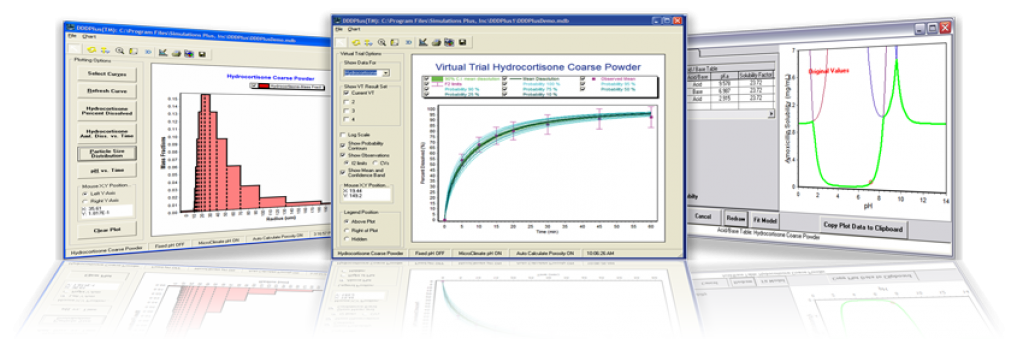1023x362 pixels.
Task: Toggle the 3D icon in the left window toolbar
Action: pyautogui.click(x=148, y=52)
